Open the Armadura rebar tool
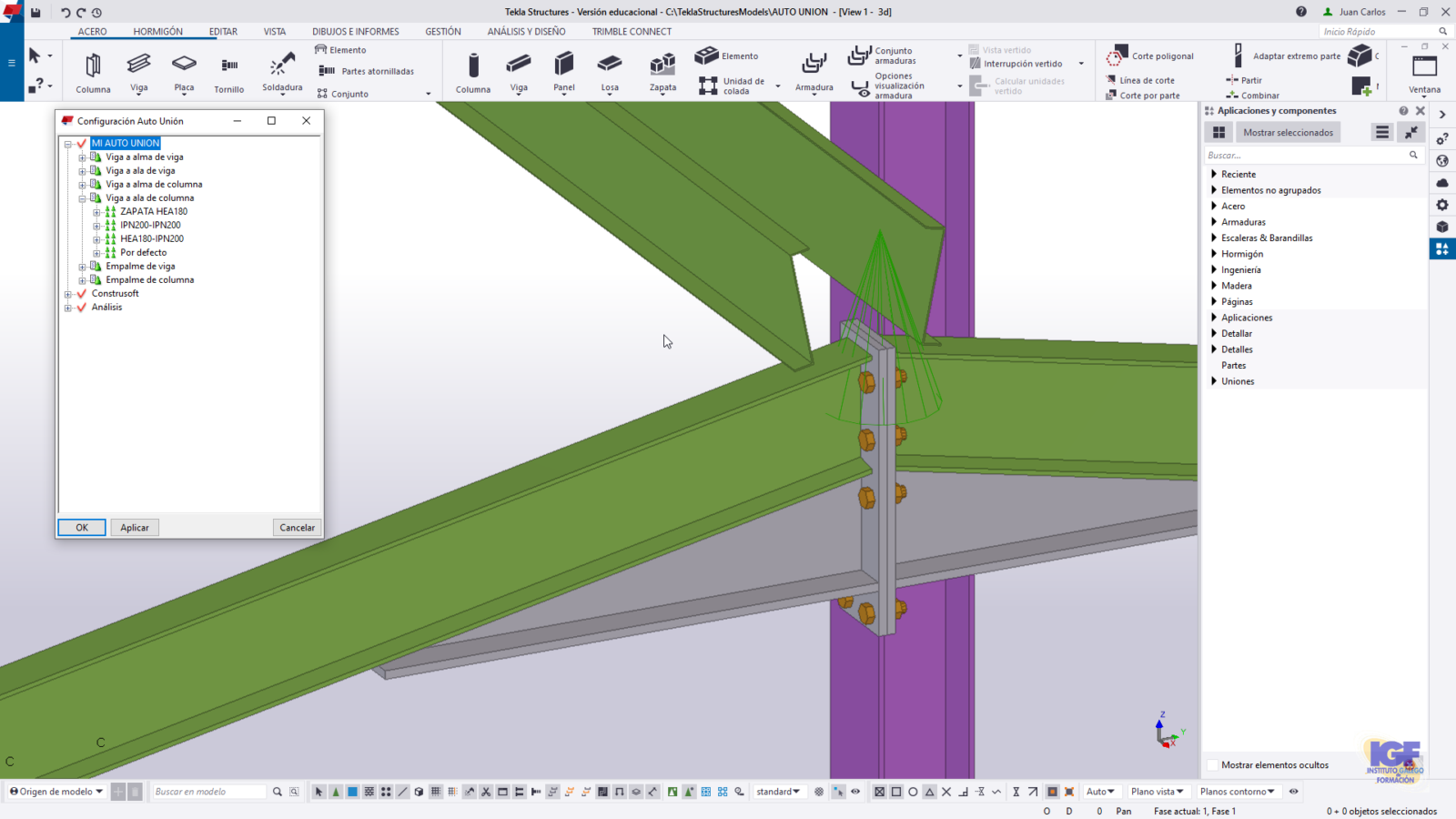The image size is (1456, 819). pyautogui.click(x=814, y=72)
